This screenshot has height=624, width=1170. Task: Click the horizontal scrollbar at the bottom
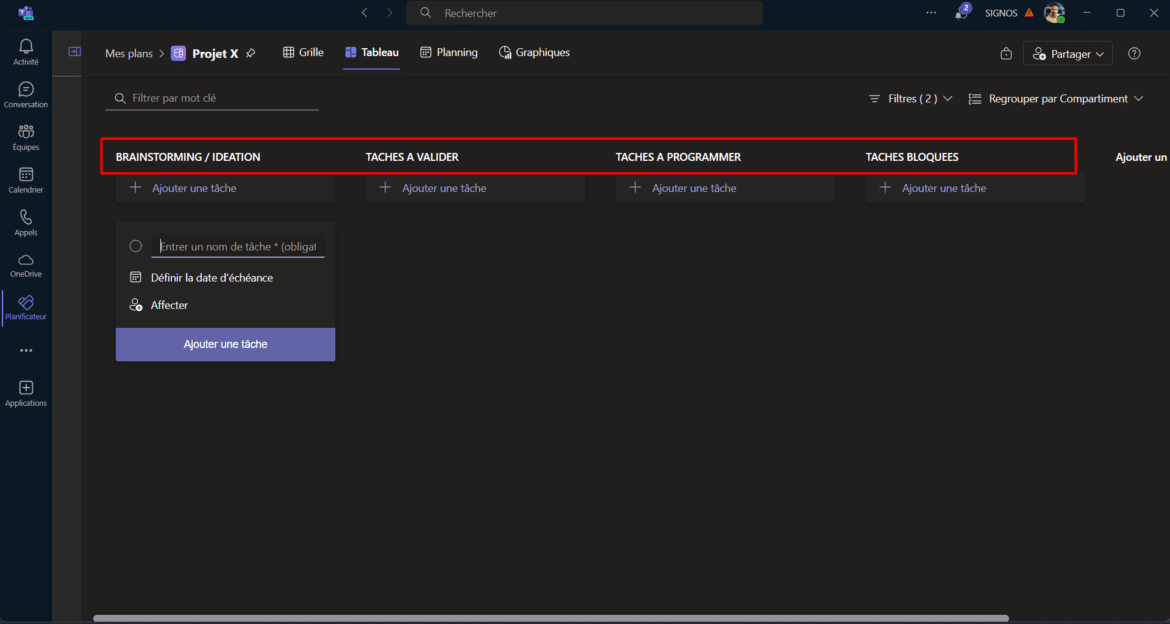(550, 618)
